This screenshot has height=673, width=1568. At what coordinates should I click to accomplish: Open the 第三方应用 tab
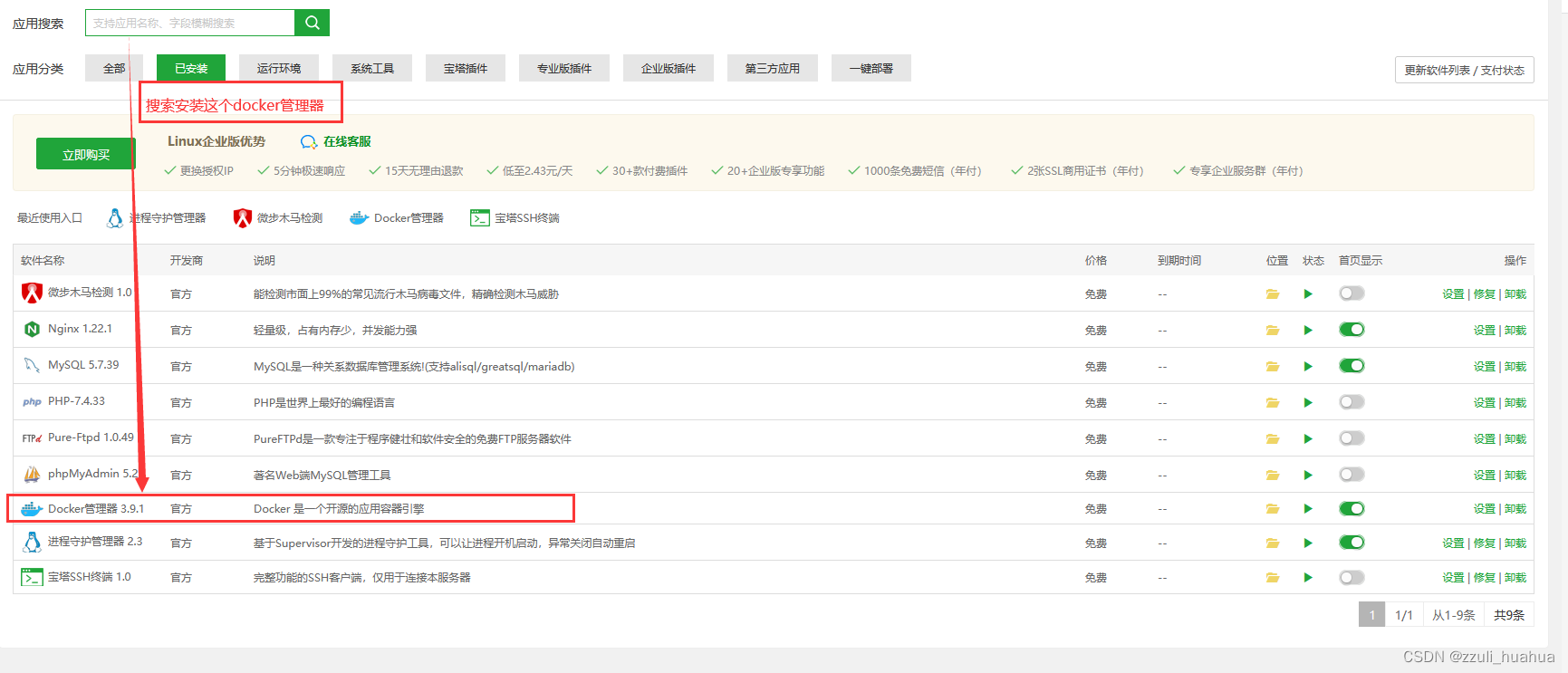(773, 68)
